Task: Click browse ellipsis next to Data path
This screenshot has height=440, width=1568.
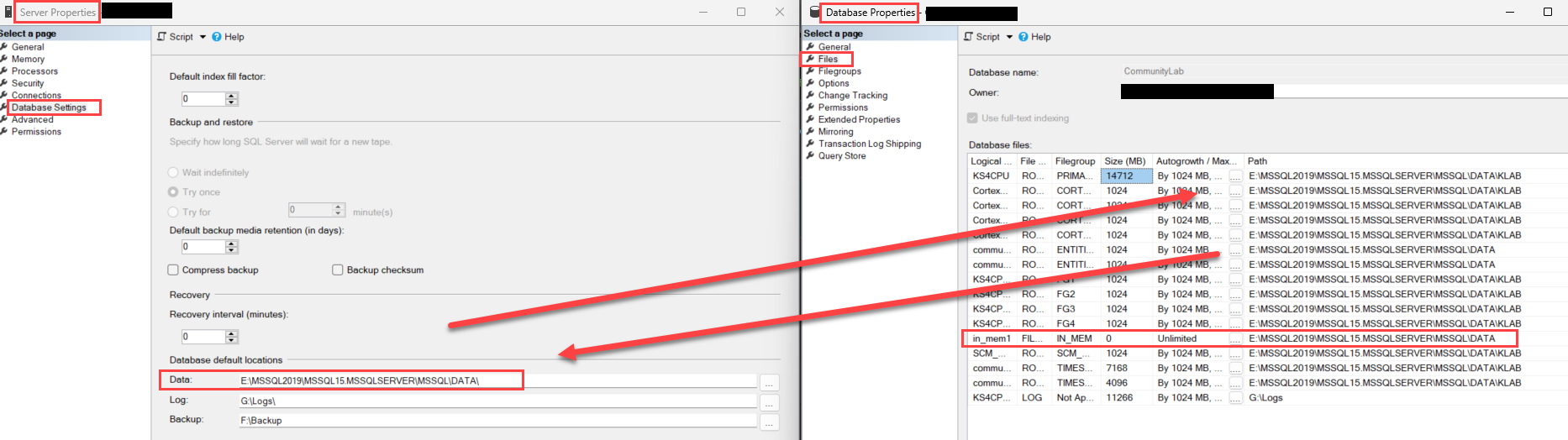Action: (x=769, y=382)
